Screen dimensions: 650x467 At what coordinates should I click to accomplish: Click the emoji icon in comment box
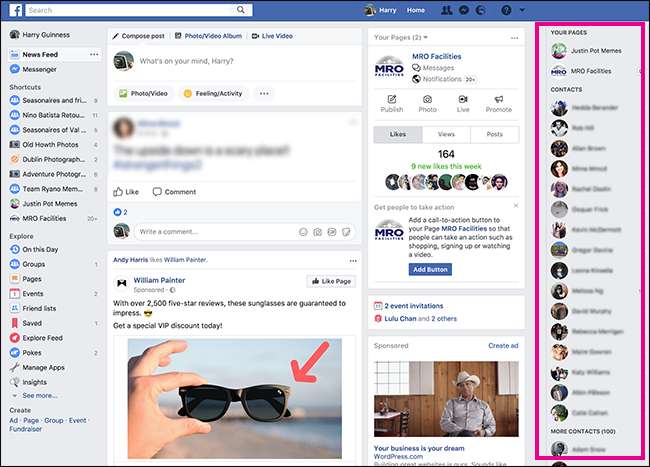pos(303,232)
